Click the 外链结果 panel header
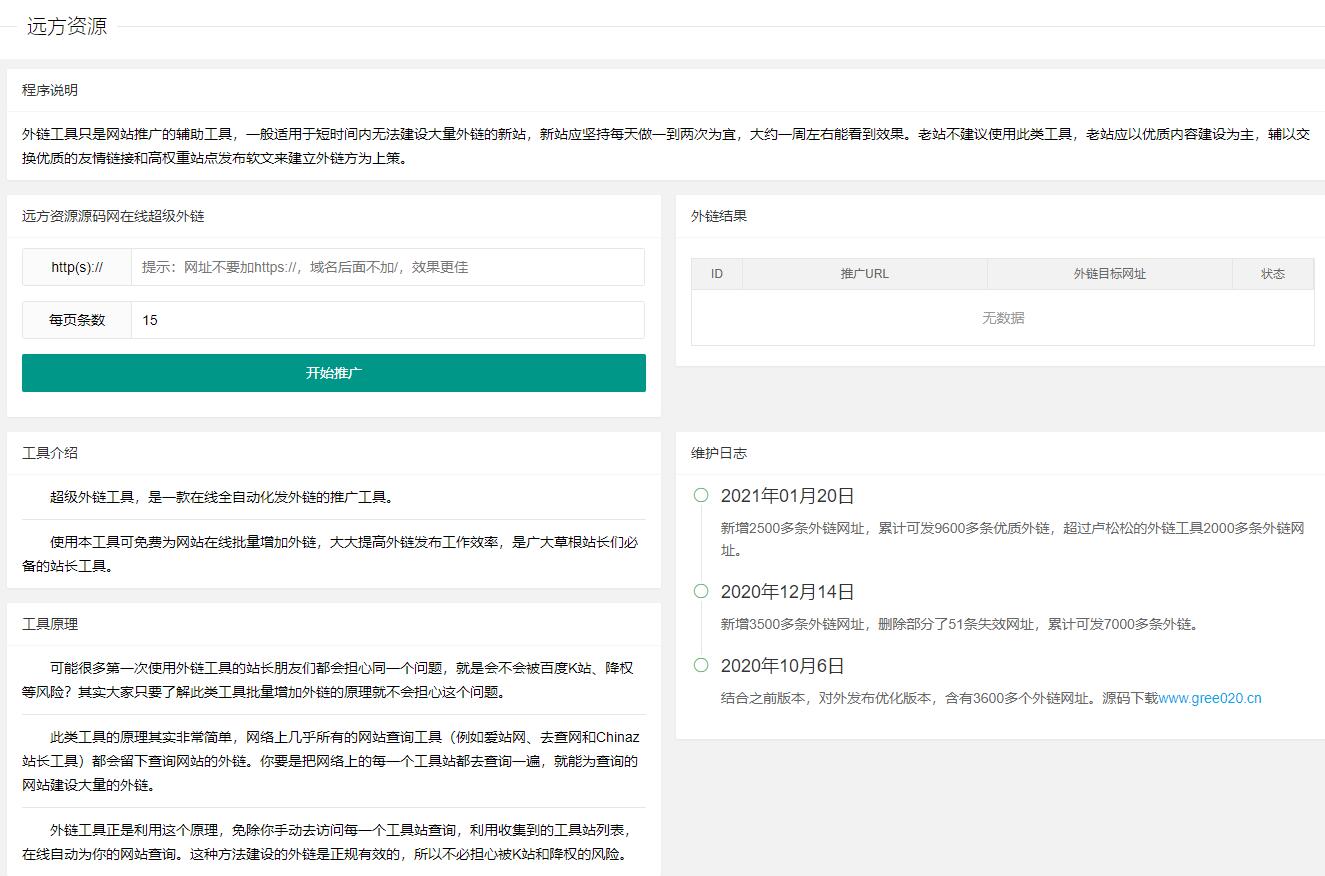 point(718,216)
